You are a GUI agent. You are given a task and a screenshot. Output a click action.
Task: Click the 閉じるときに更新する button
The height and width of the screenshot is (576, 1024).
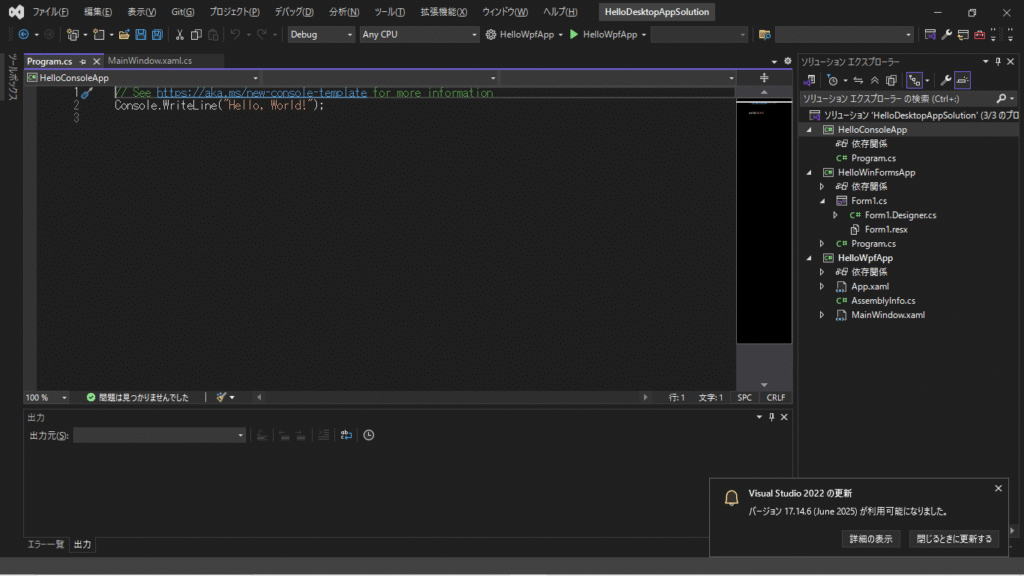click(954, 539)
